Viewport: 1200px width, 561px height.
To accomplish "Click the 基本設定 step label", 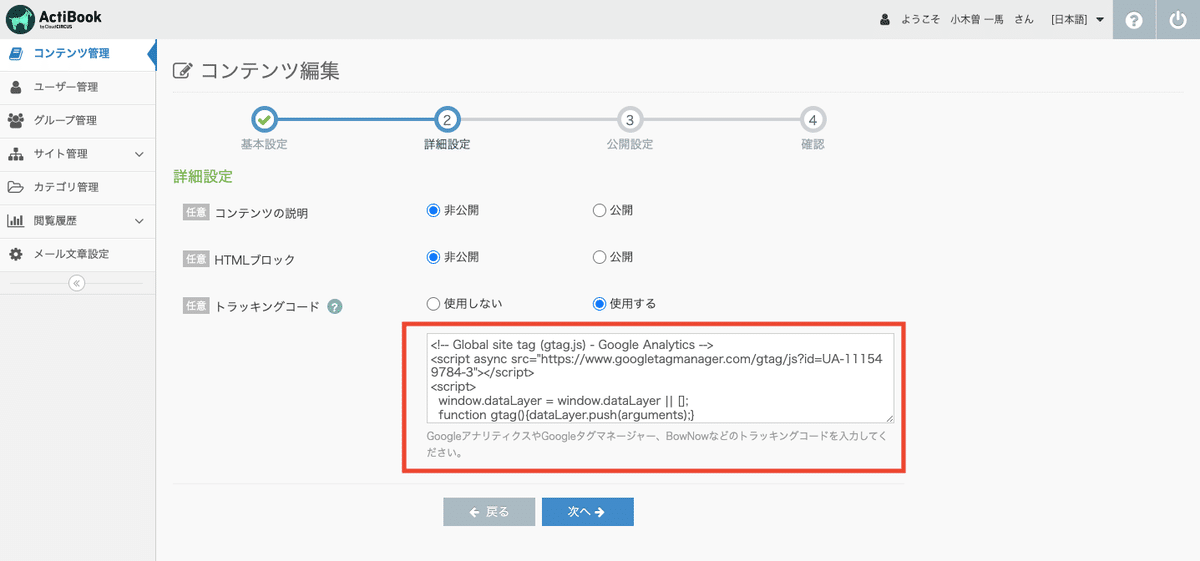I will click(264, 144).
